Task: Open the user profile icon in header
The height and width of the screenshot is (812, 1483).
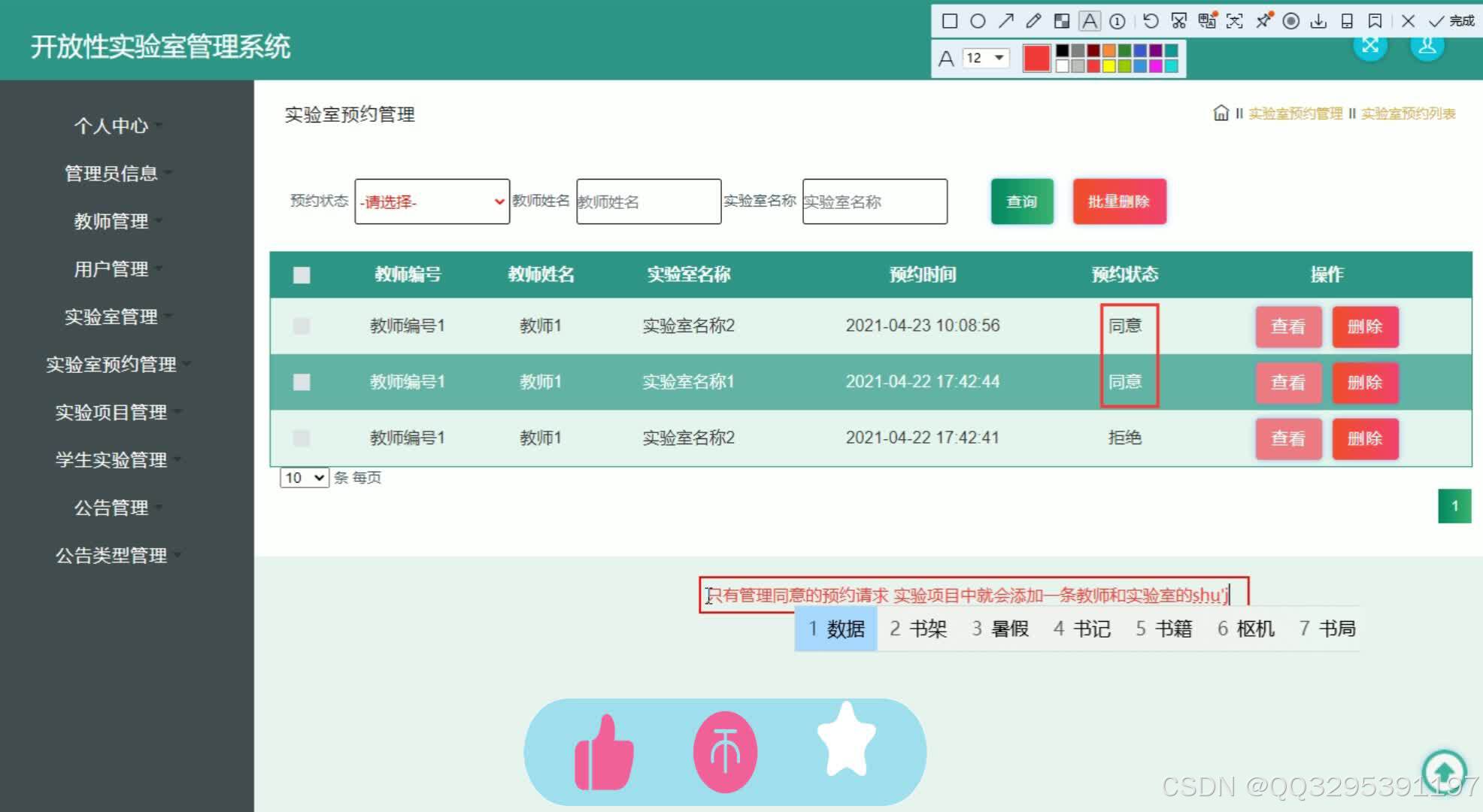Action: pos(1427,45)
